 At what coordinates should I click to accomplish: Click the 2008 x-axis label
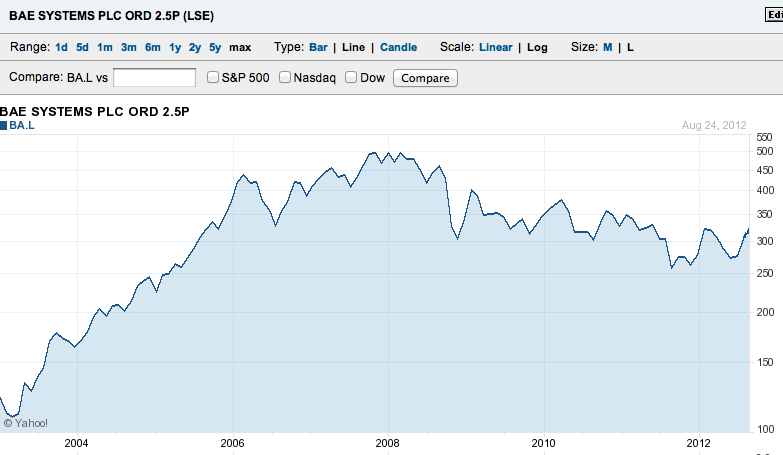click(388, 443)
